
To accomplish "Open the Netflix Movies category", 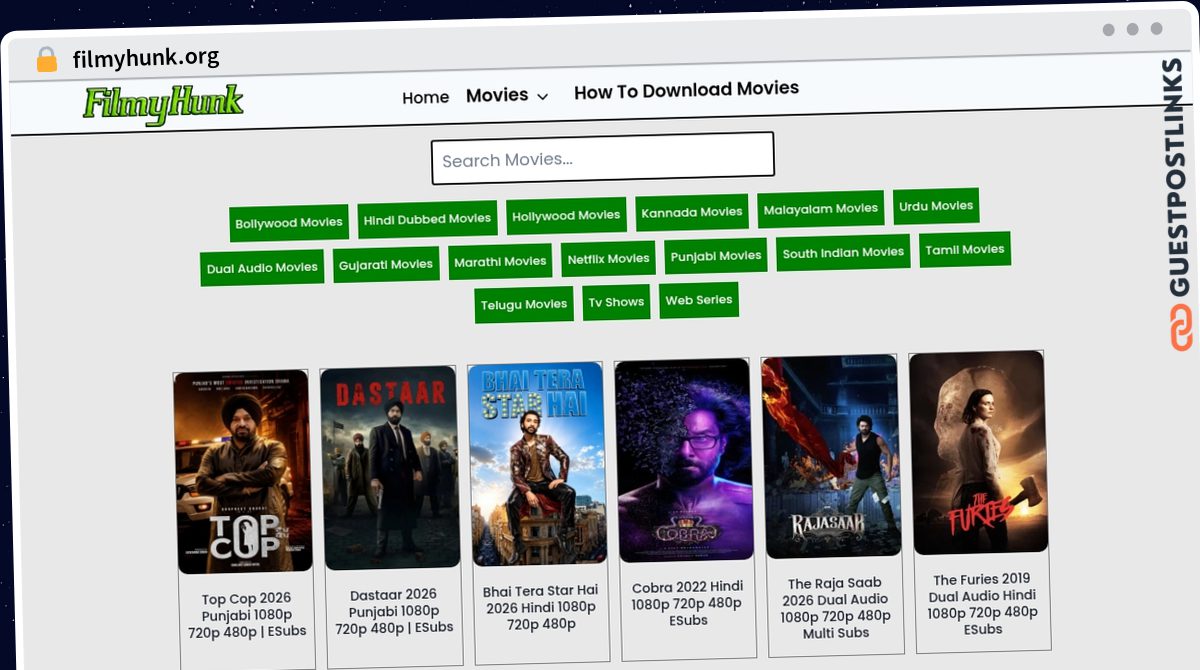I will click(608, 259).
